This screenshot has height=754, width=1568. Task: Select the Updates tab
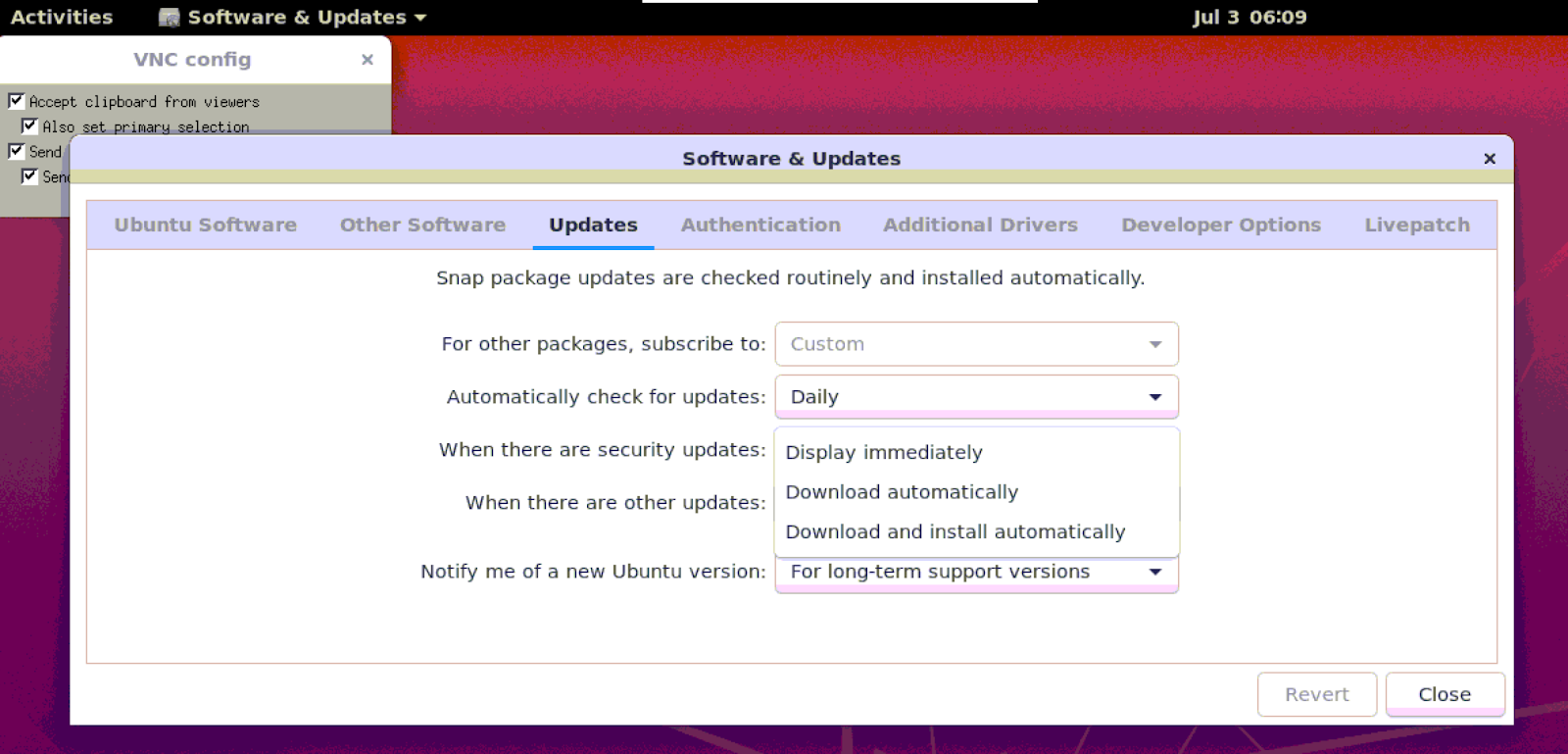tap(593, 225)
